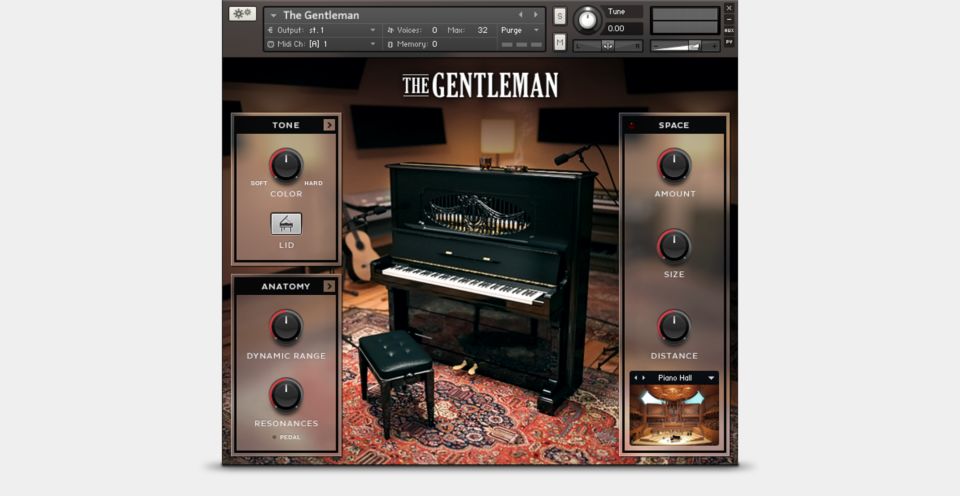Open the instrument options gear icon
Viewport: 960px width, 496px height.
[242, 14]
